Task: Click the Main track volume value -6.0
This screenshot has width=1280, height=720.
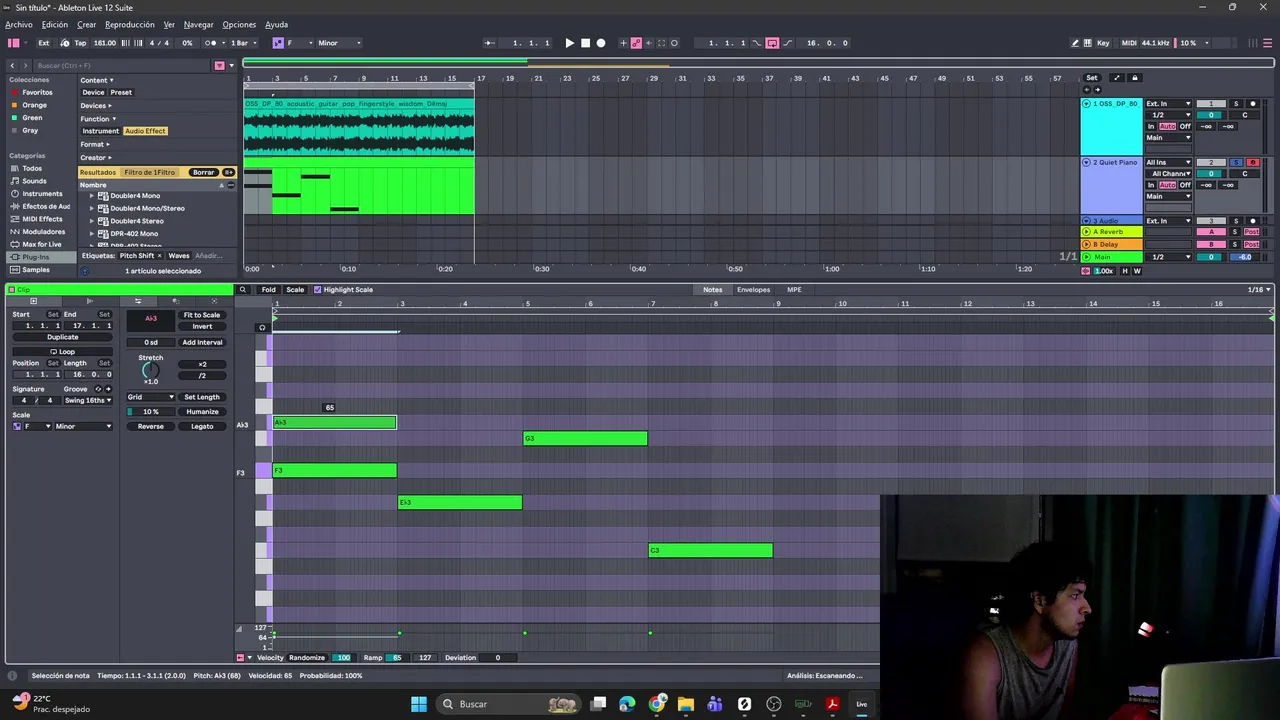Action: pyautogui.click(x=1245, y=257)
